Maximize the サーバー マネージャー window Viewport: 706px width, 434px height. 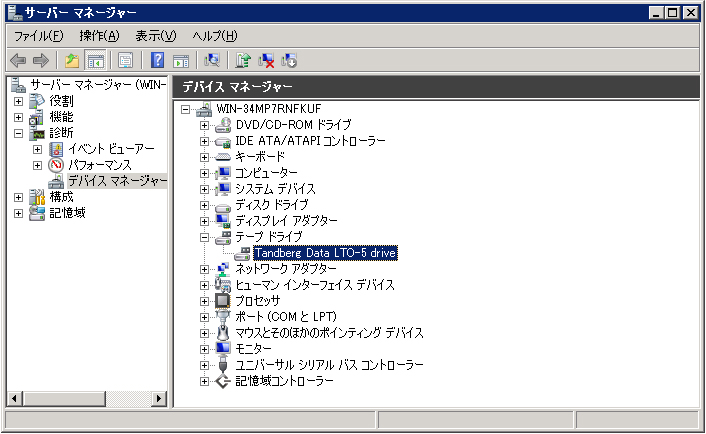pos(673,13)
